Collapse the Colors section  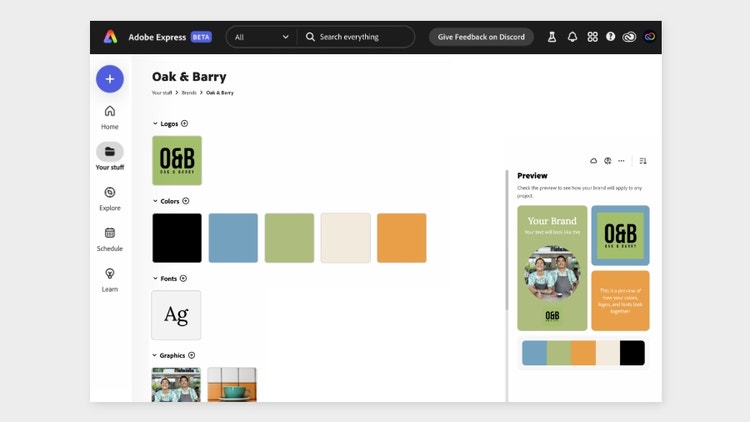pyautogui.click(x=155, y=201)
